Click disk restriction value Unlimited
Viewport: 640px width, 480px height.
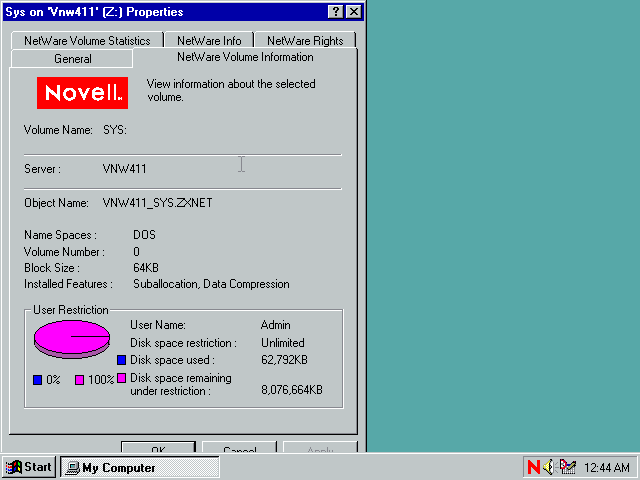(283, 343)
